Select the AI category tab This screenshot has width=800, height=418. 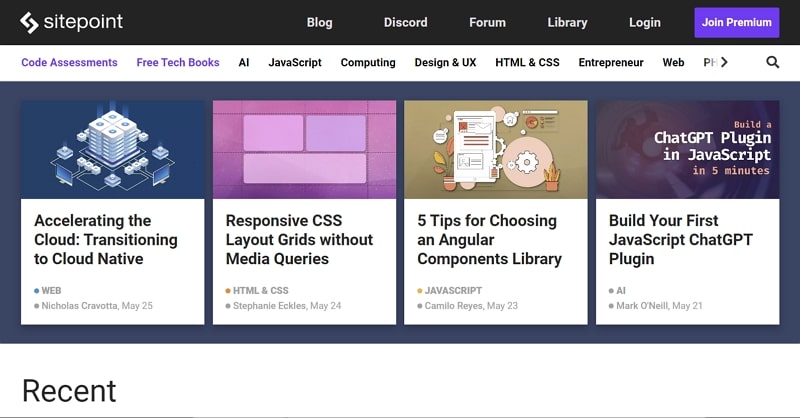pos(244,62)
